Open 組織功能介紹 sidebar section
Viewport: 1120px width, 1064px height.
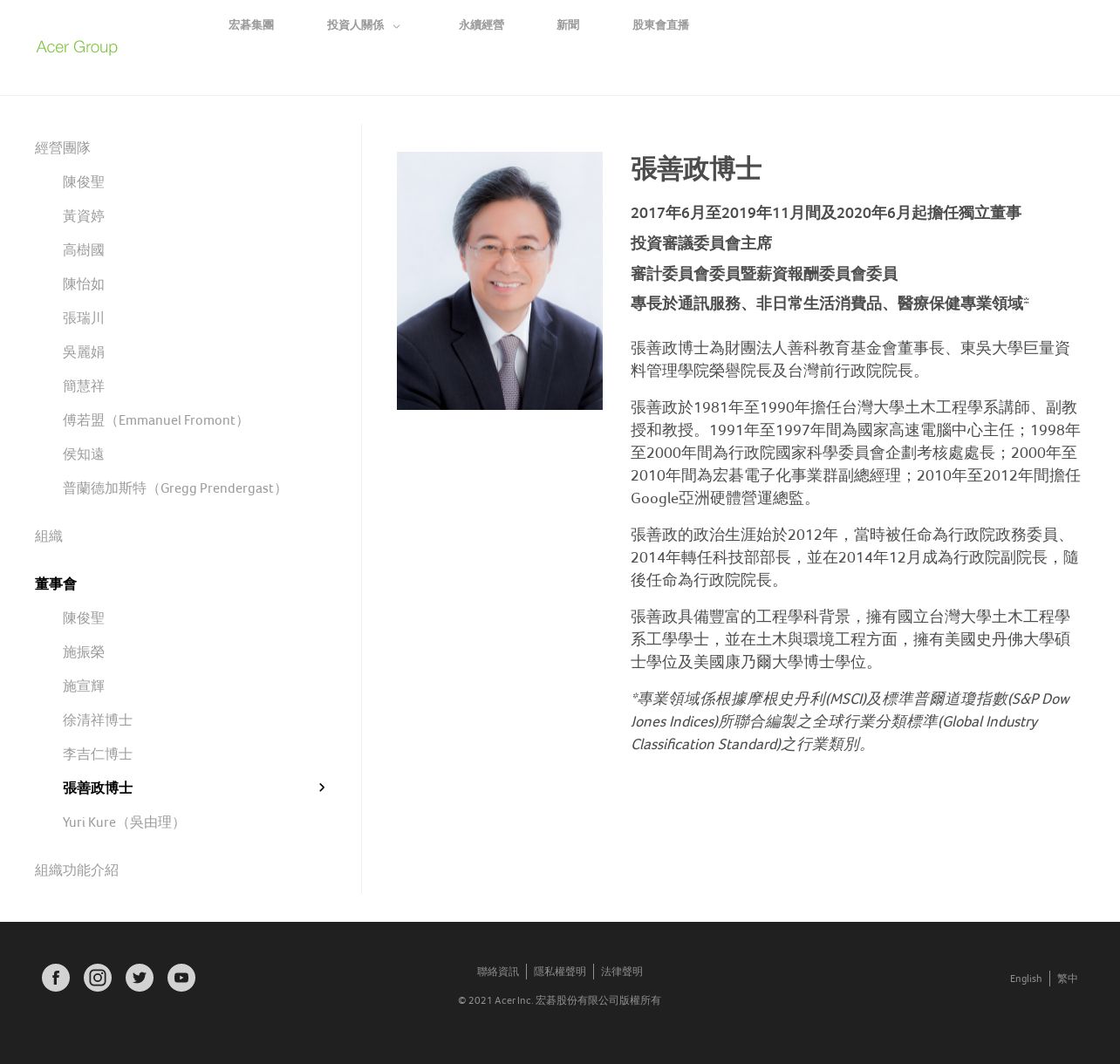[77, 870]
